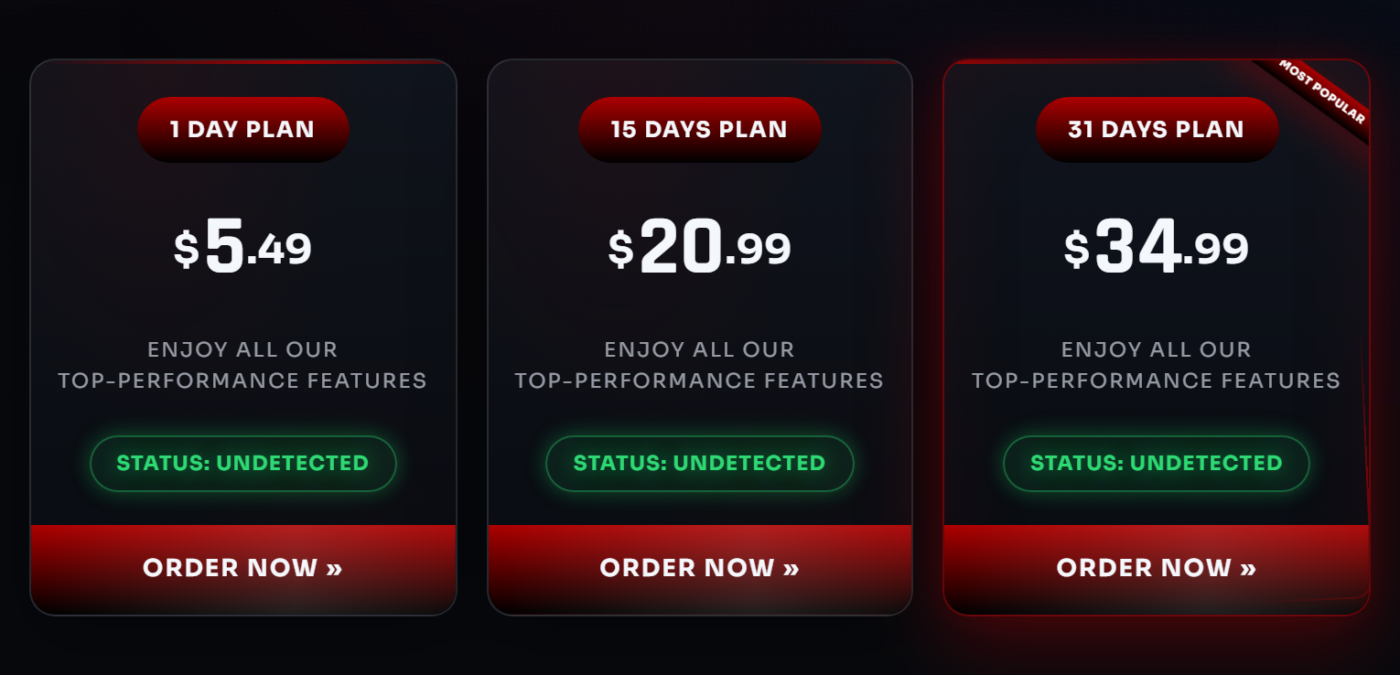
Task: Order the 15 Days Plan now
Action: pyautogui.click(x=700, y=569)
